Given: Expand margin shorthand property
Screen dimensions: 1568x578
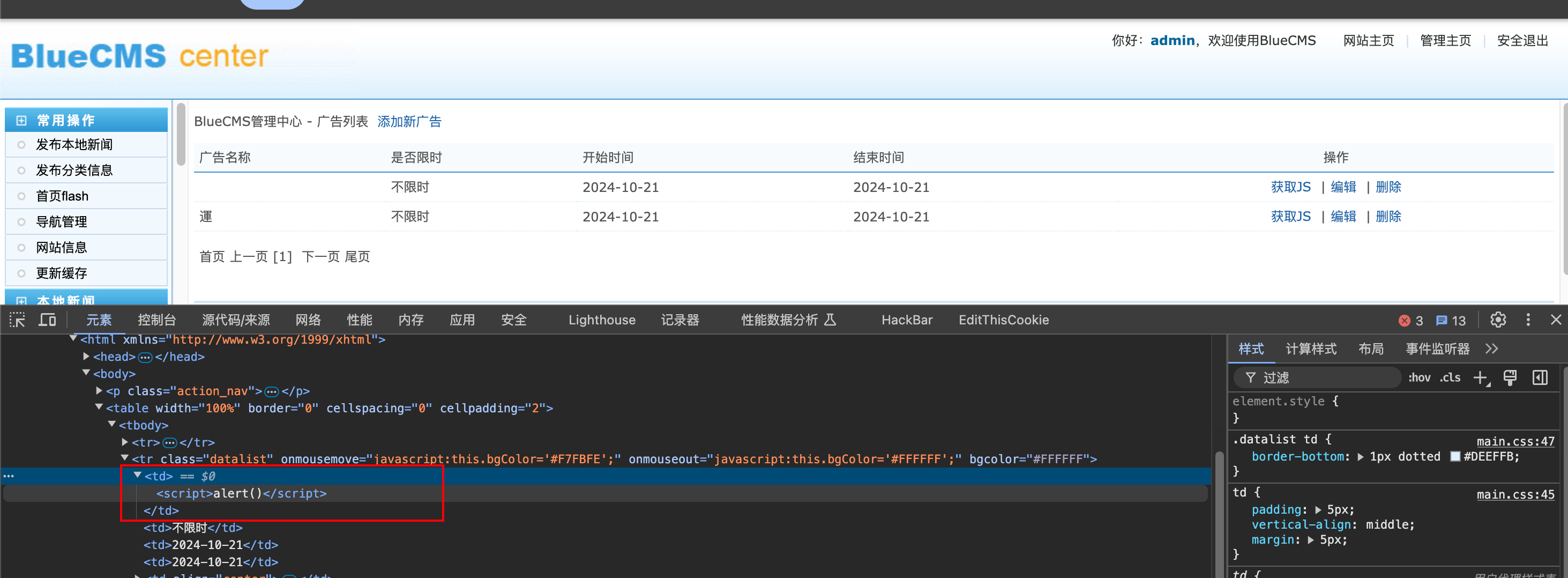Looking at the screenshot, I should point(1311,539).
